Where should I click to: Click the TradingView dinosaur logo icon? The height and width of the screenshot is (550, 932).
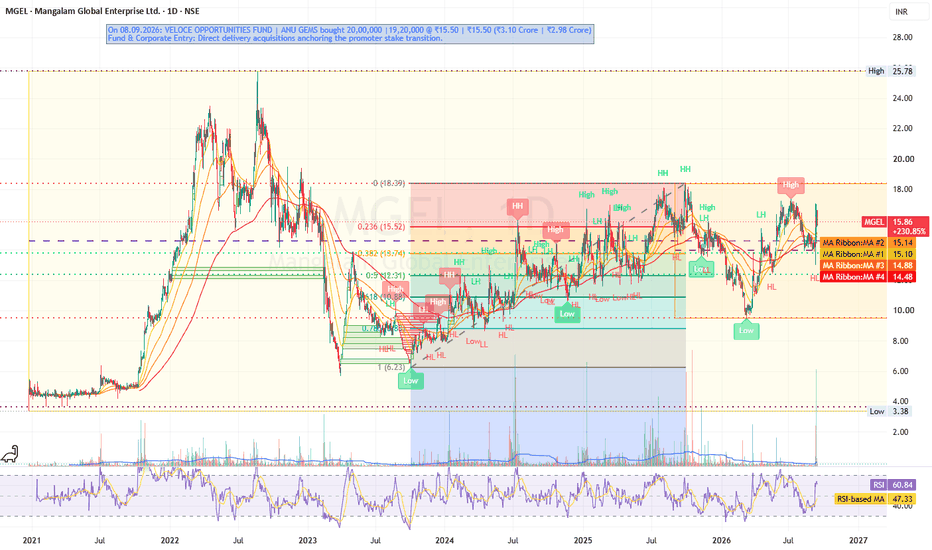pos(10,454)
